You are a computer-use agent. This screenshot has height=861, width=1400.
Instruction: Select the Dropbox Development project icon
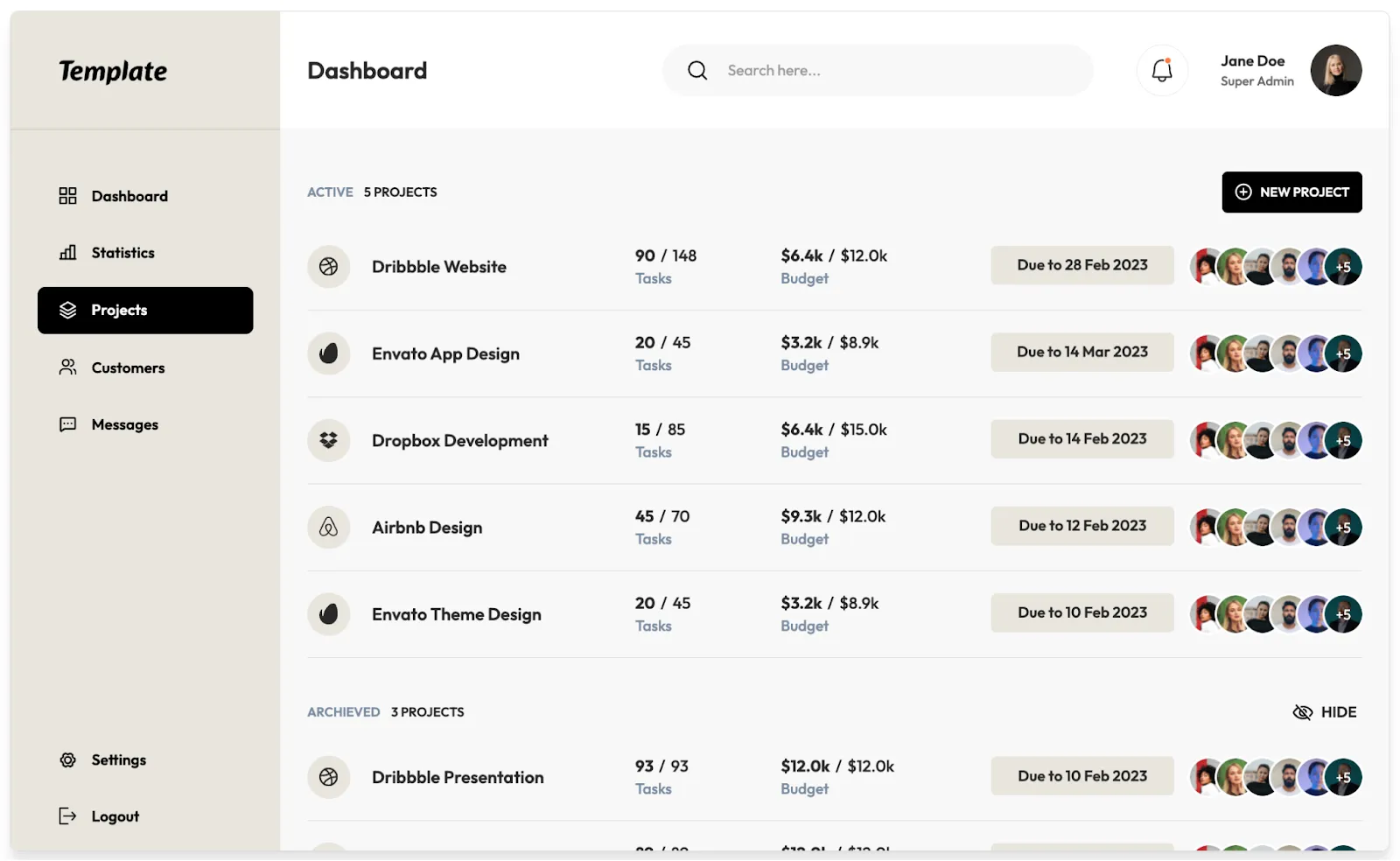coord(328,440)
